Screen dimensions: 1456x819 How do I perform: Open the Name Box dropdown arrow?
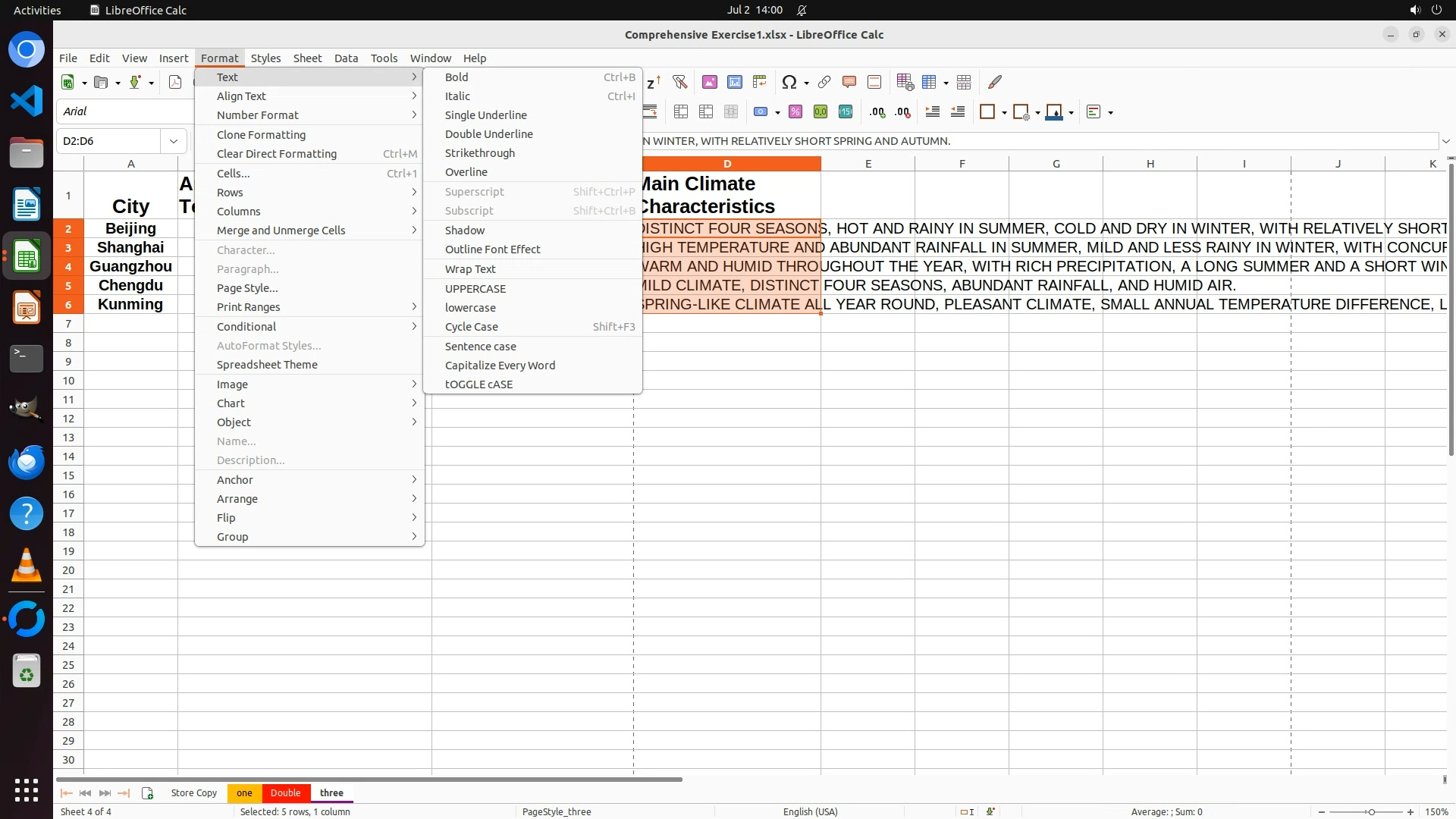(x=174, y=141)
